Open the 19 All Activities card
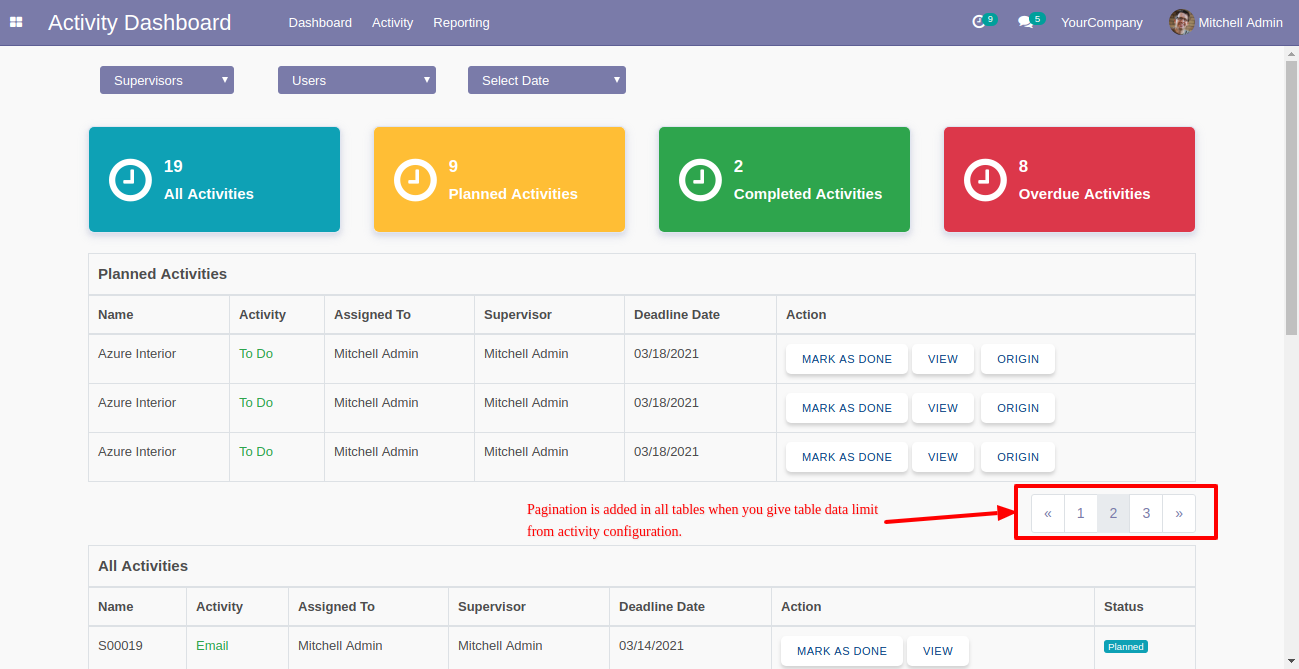 [214, 179]
